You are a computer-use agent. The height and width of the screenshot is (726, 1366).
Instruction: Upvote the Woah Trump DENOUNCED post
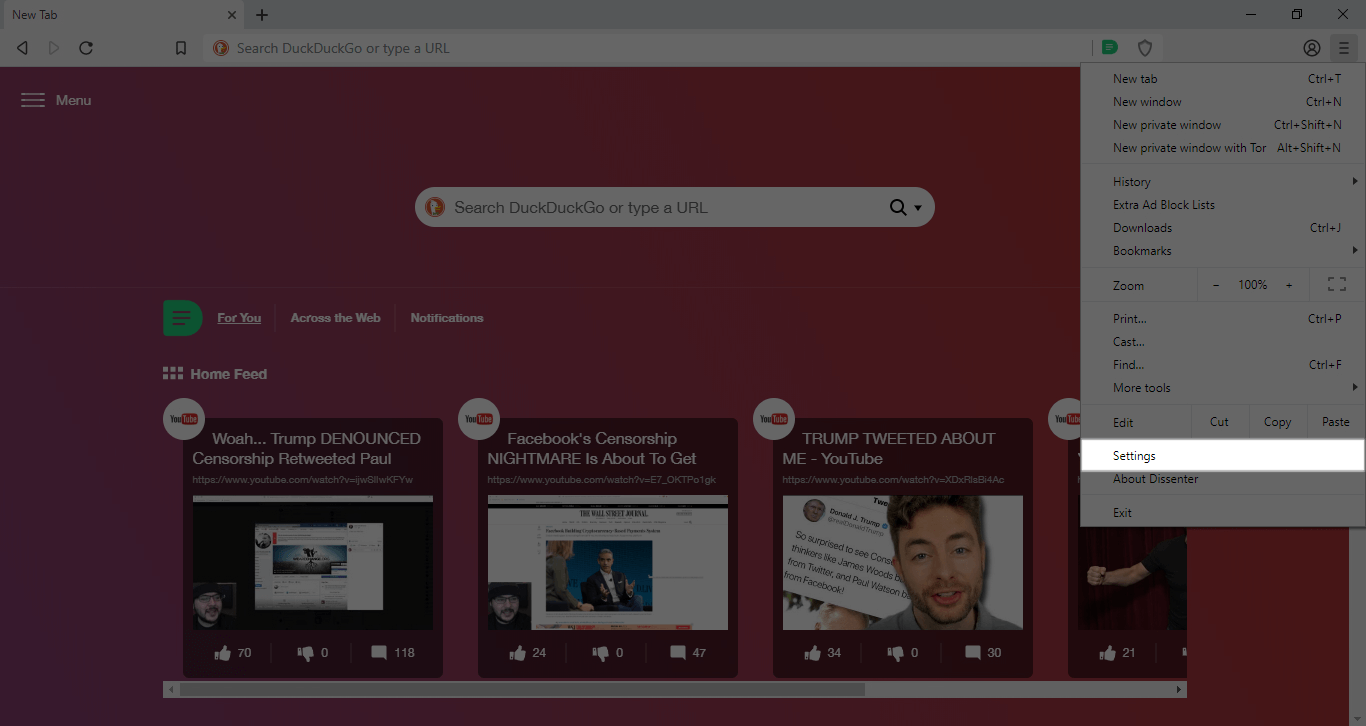tap(223, 653)
